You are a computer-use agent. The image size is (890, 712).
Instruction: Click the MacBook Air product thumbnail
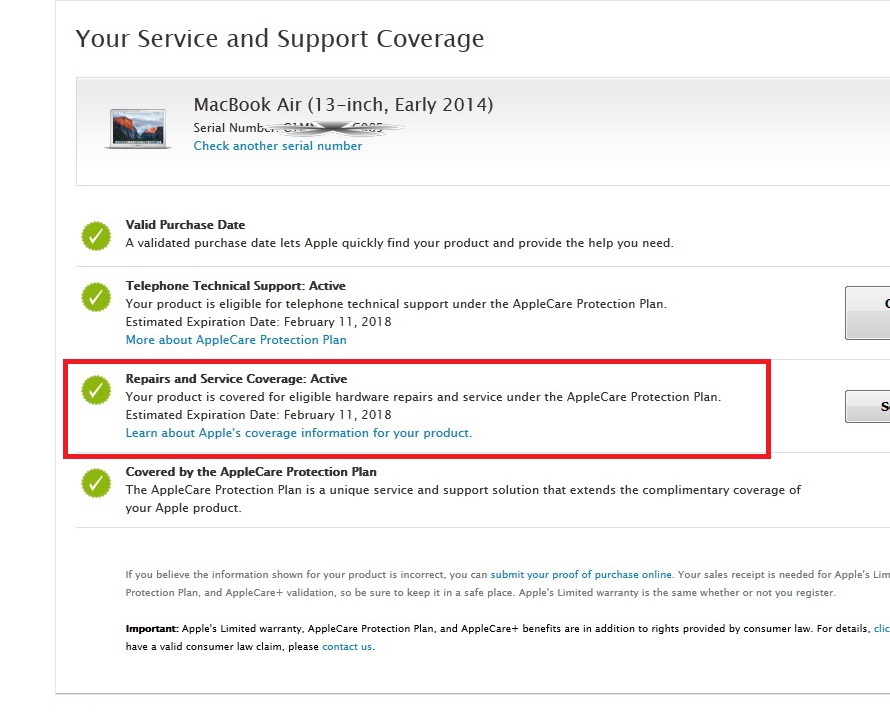[138, 129]
